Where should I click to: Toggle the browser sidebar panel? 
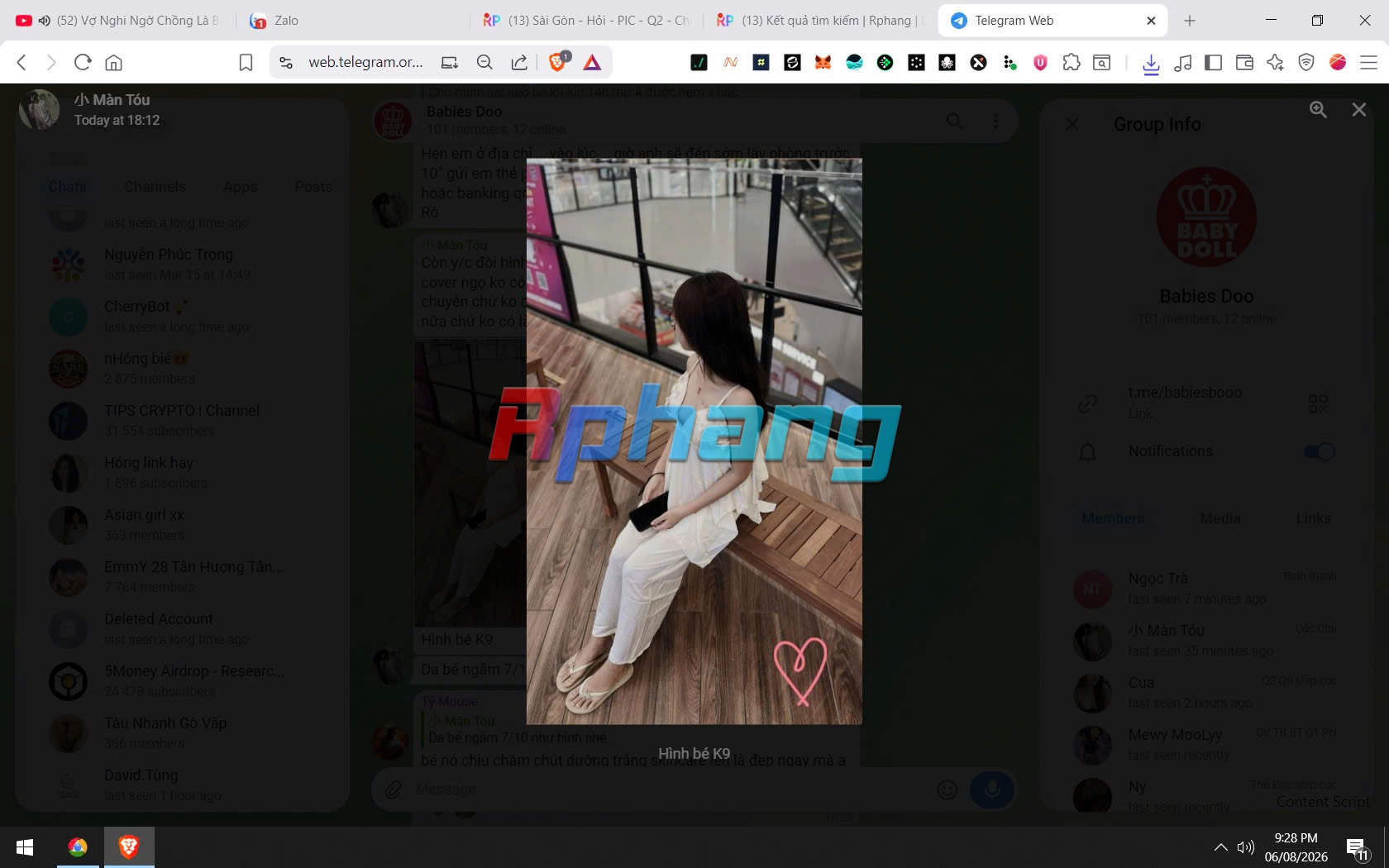pos(1213,62)
